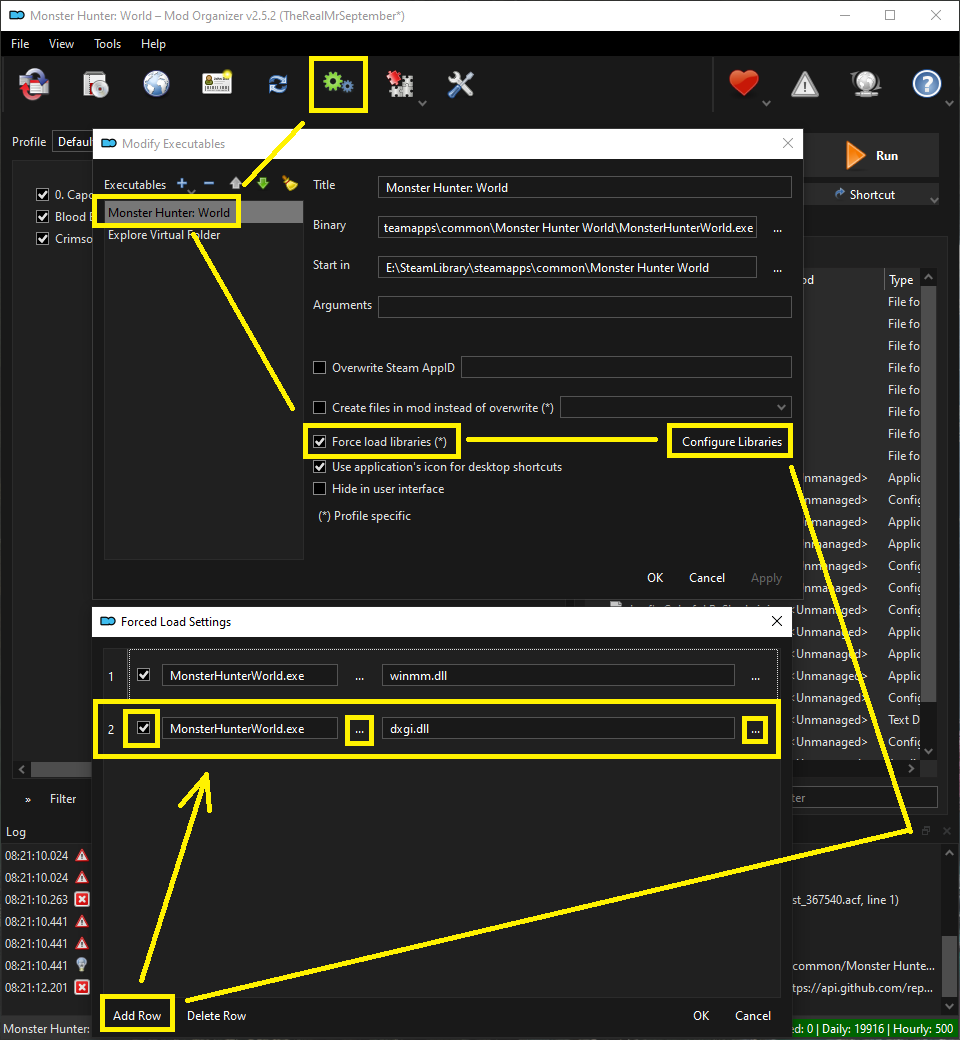960x1040 pixels.
Task: Confirm OK in Forced Load Settings
Action: 701,1015
